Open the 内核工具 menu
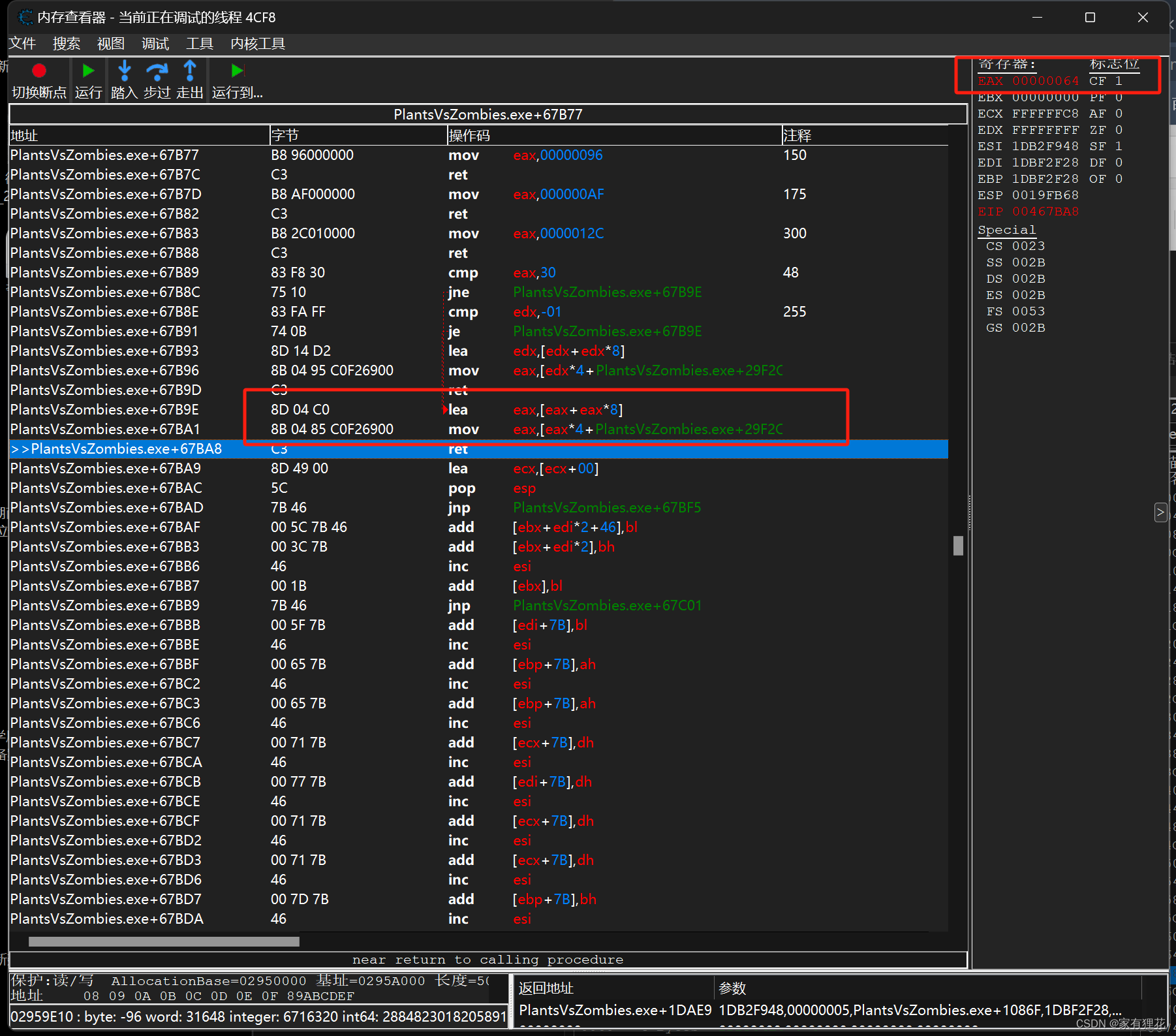 [258, 44]
